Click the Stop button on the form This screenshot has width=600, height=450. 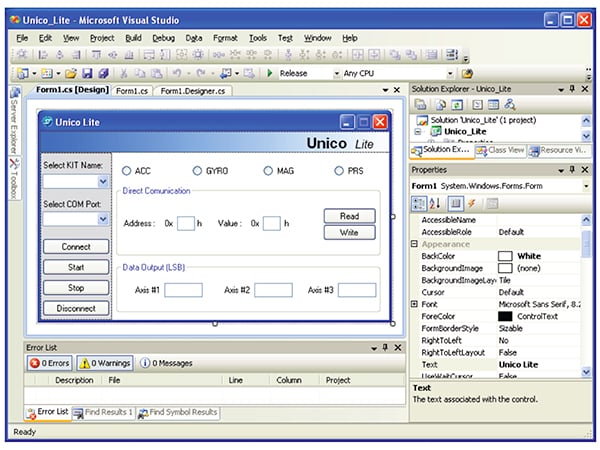tap(76, 288)
